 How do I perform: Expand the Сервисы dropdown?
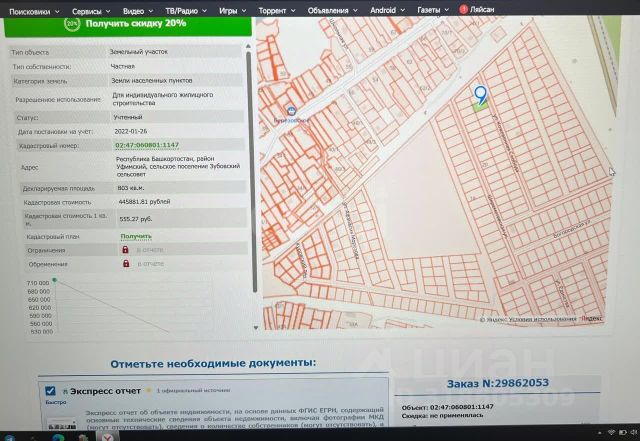91,11
